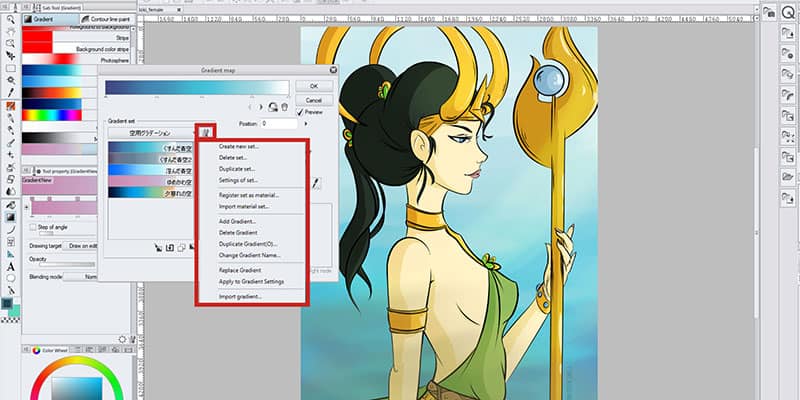Choose Apply to Gradient Settings
800x400 pixels.
(251, 282)
